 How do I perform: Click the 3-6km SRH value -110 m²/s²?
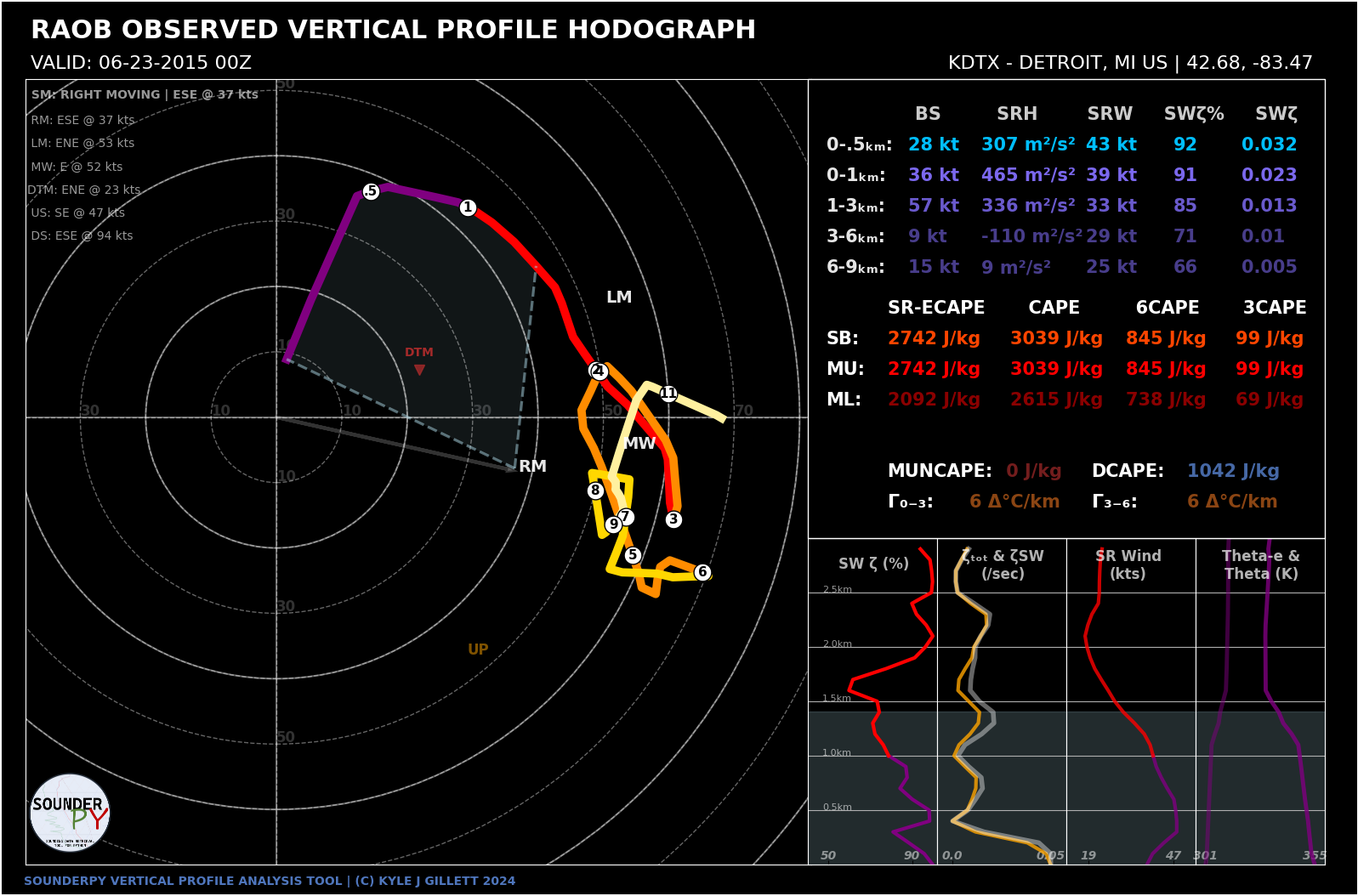pyautogui.click(x=1031, y=236)
